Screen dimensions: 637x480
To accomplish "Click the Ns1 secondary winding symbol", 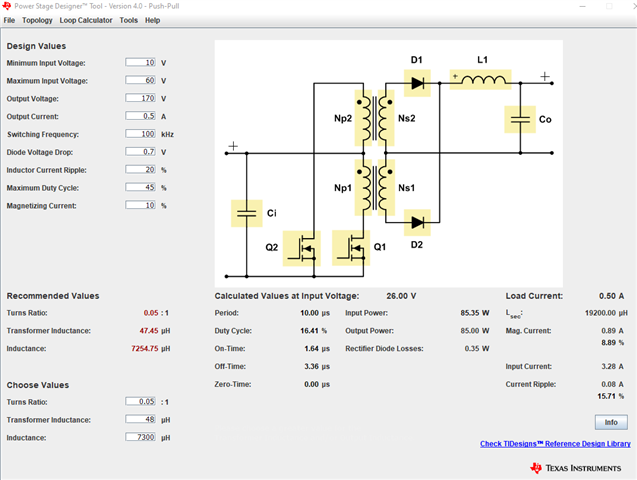I will (x=386, y=188).
